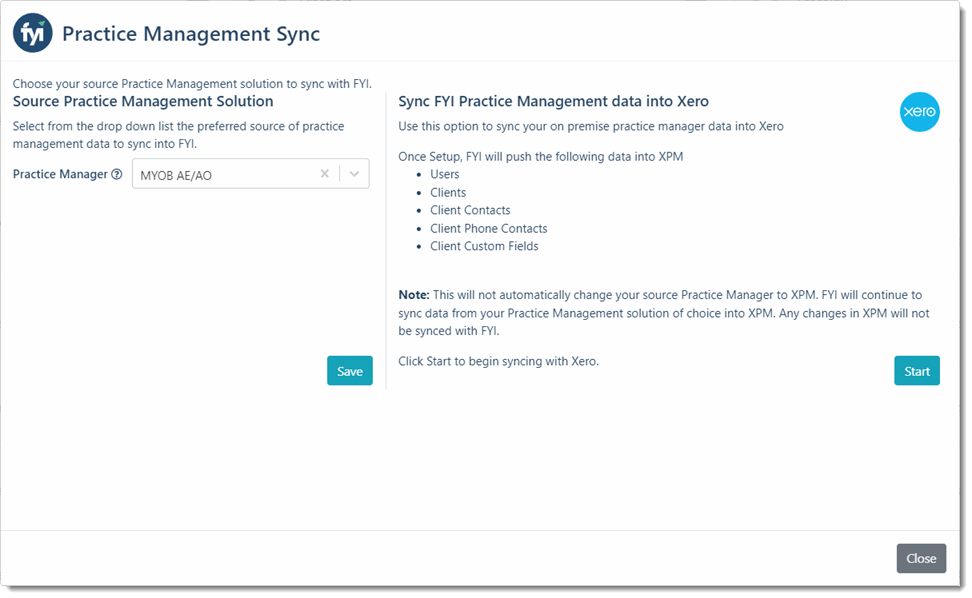Click the circular question mark beside Practice Manager

pyautogui.click(x=118, y=174)
